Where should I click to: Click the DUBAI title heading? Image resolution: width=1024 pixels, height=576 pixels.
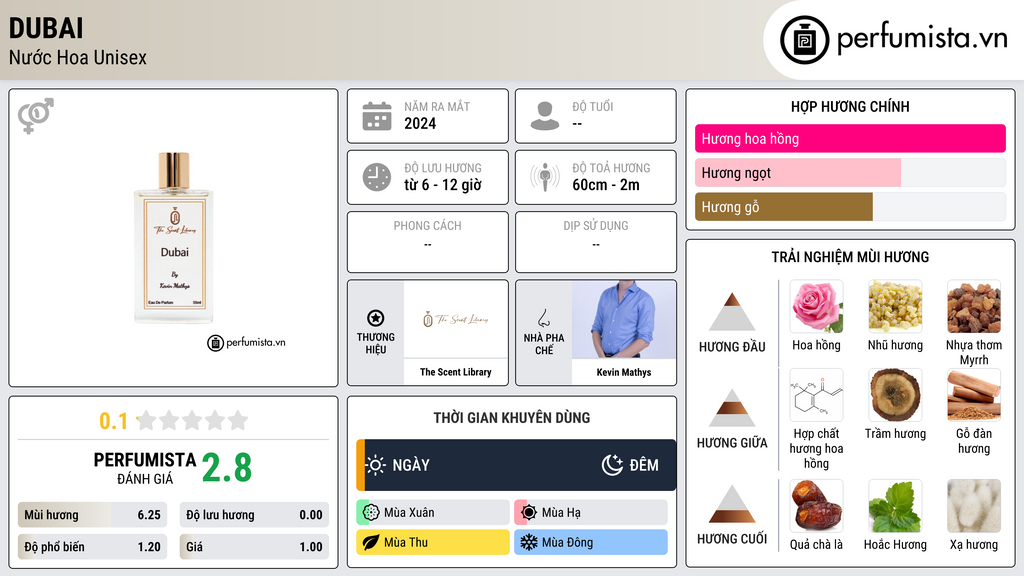point(46,29)
